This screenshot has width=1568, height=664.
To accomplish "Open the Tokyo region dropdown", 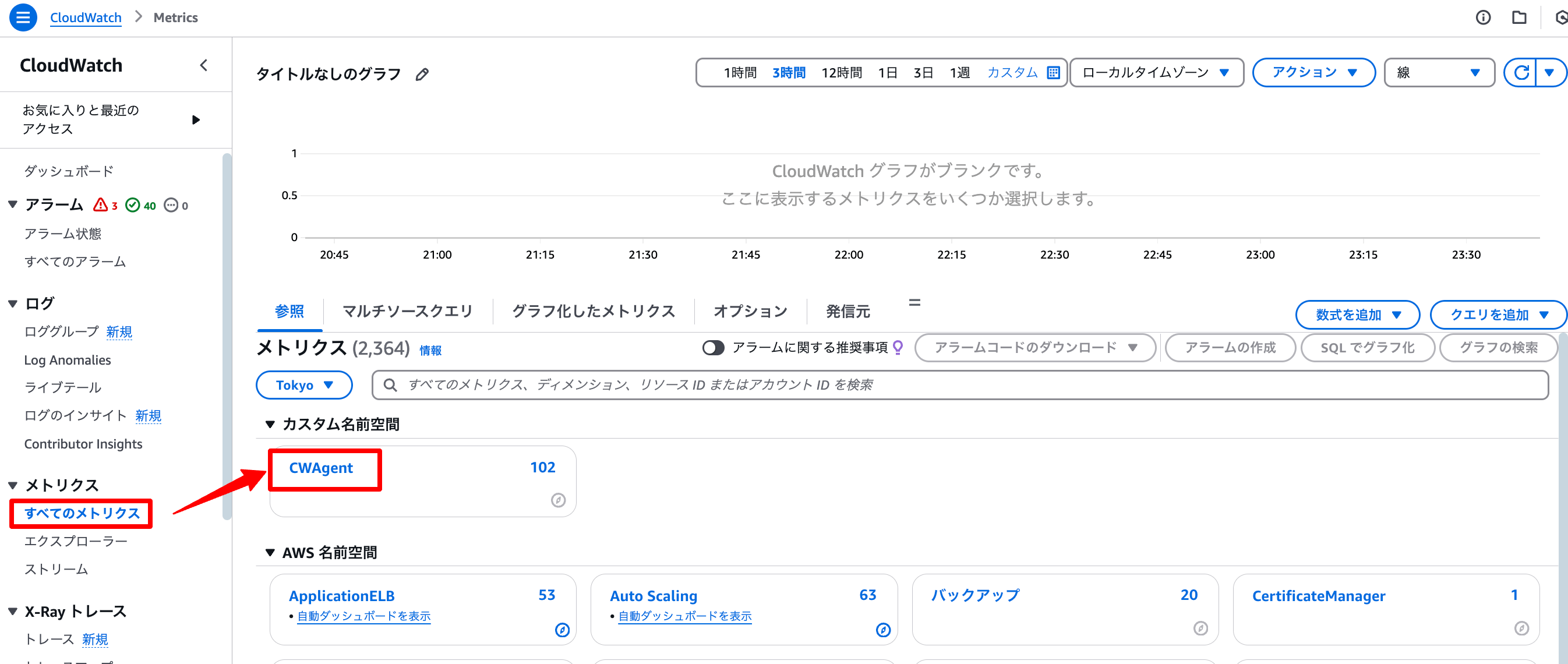I will [x=303, y=385].
